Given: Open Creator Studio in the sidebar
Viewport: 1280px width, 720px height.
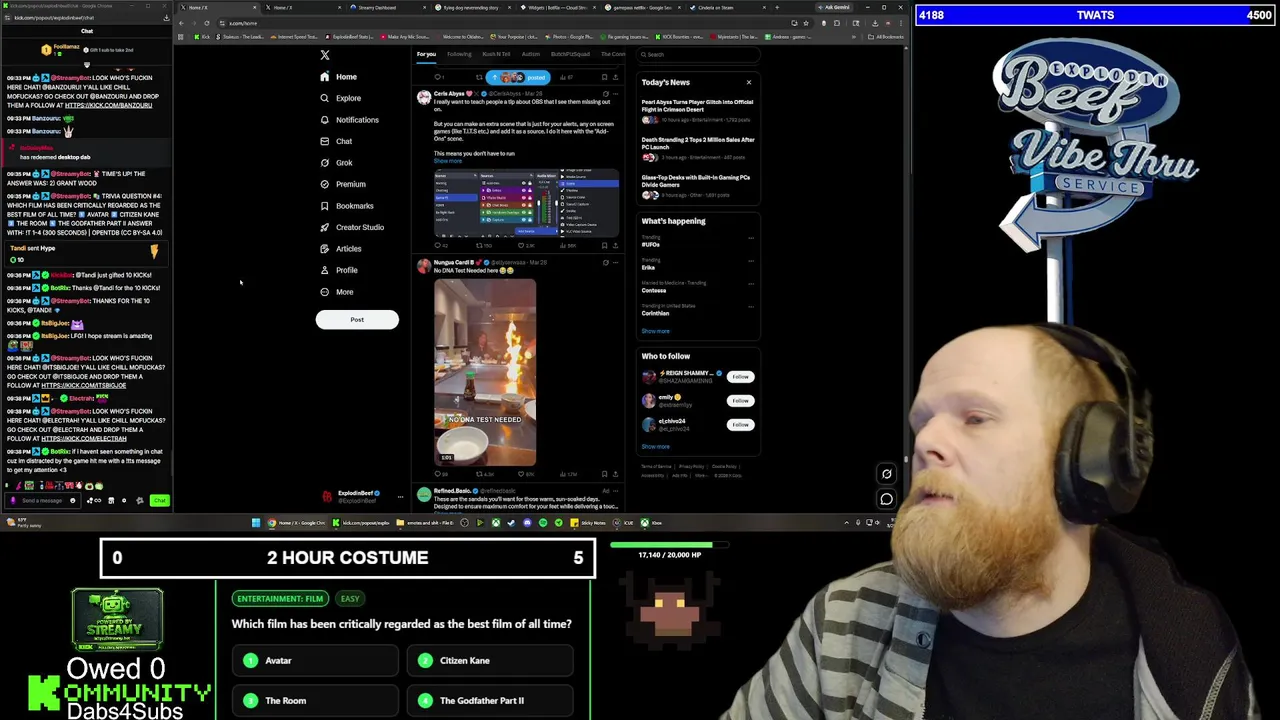Looking at the screenshot, I should click(352, 227).
